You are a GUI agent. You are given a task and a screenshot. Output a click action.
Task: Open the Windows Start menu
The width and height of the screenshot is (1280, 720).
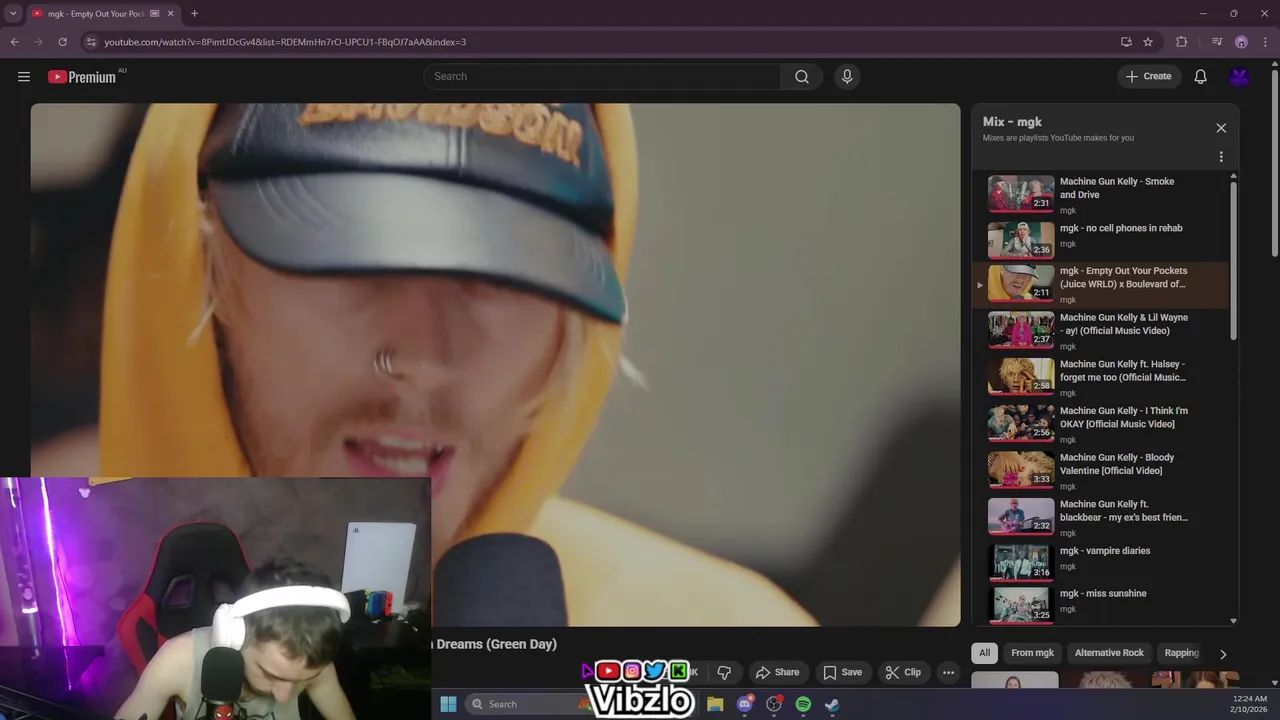point(448,704)
